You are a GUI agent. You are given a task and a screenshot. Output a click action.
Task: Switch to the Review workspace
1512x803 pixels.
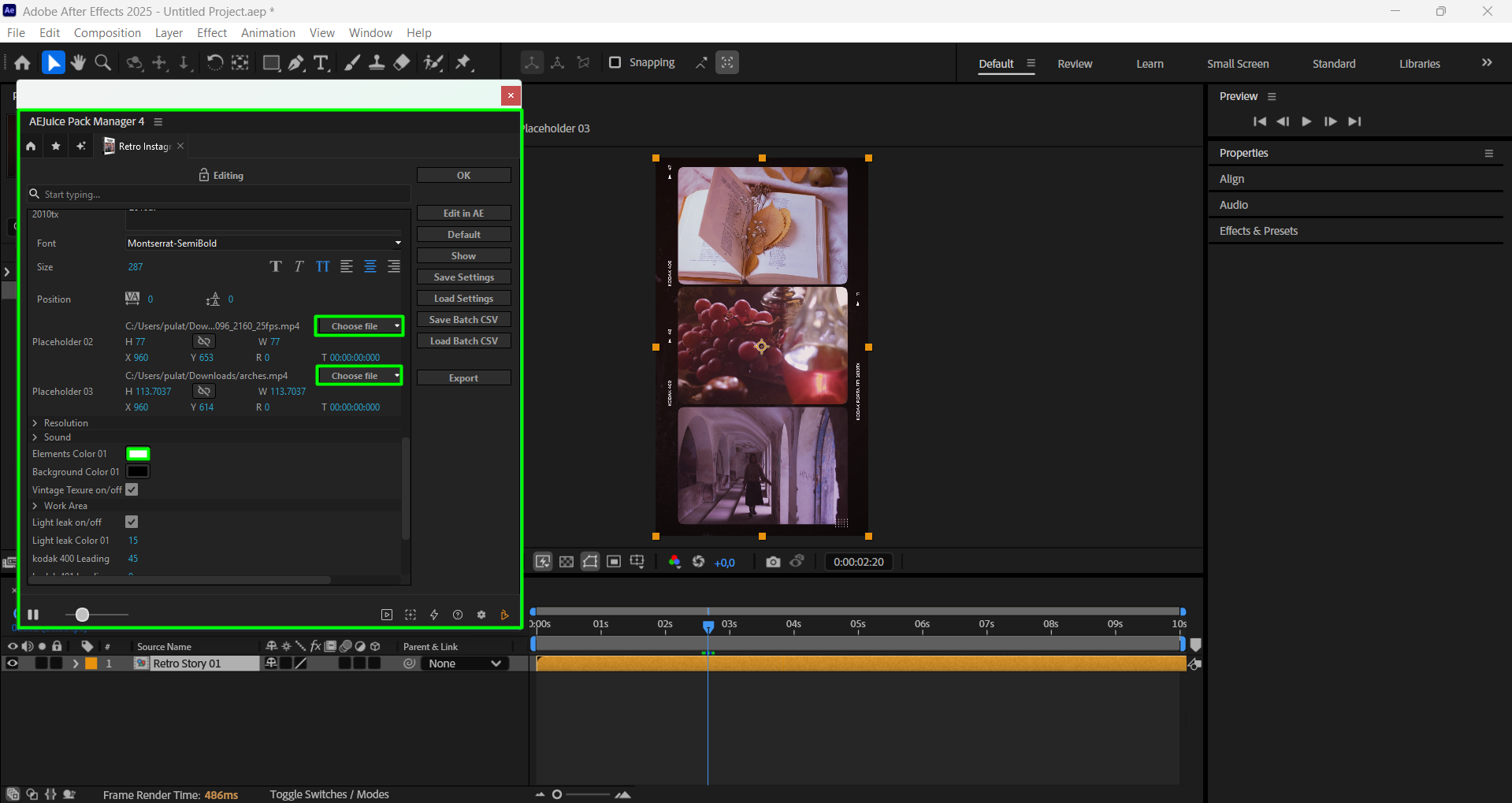(x=1075, y=64)
